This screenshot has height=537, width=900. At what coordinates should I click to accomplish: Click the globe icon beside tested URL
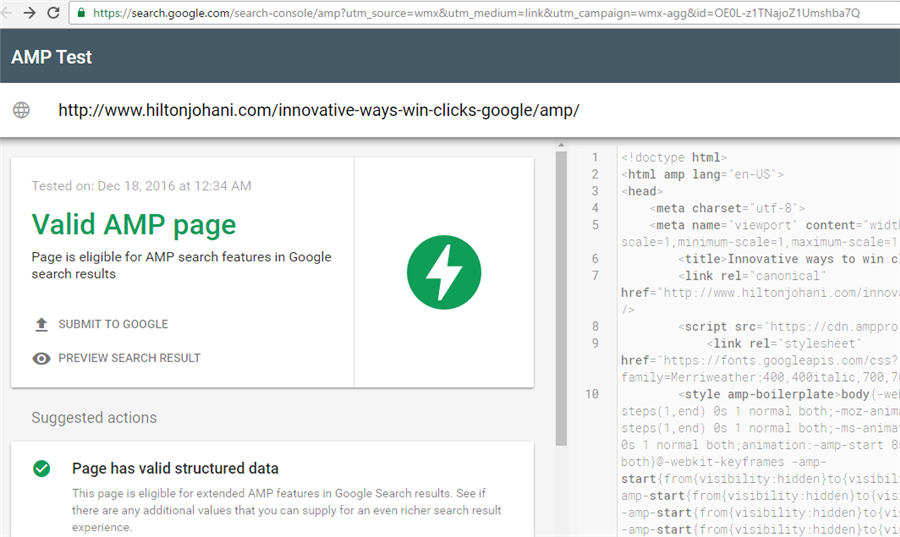pyautogui.click(x=21, y=110)
